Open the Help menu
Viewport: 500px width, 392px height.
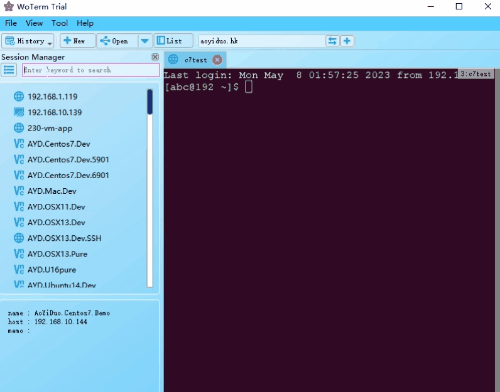(x=85, y=23)
